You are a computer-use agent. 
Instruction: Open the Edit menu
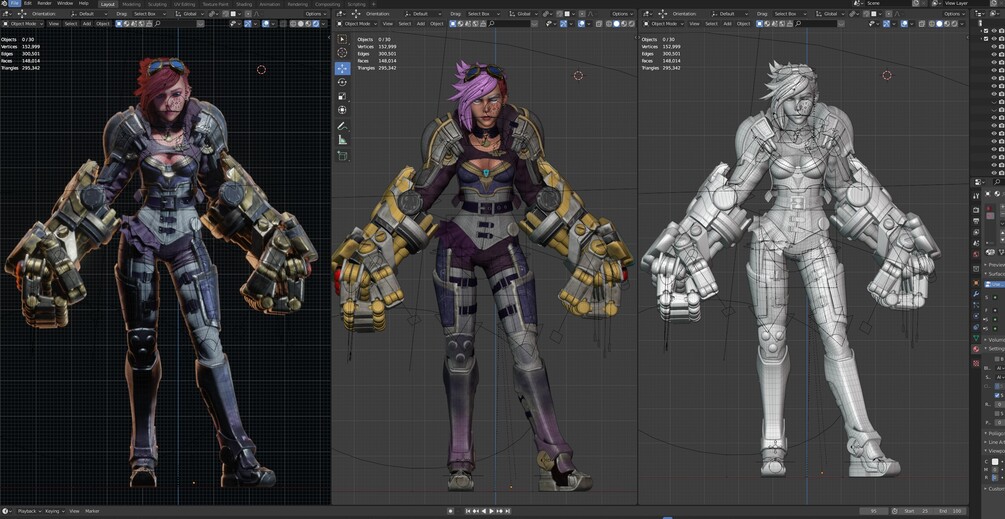tap(28, 3)
